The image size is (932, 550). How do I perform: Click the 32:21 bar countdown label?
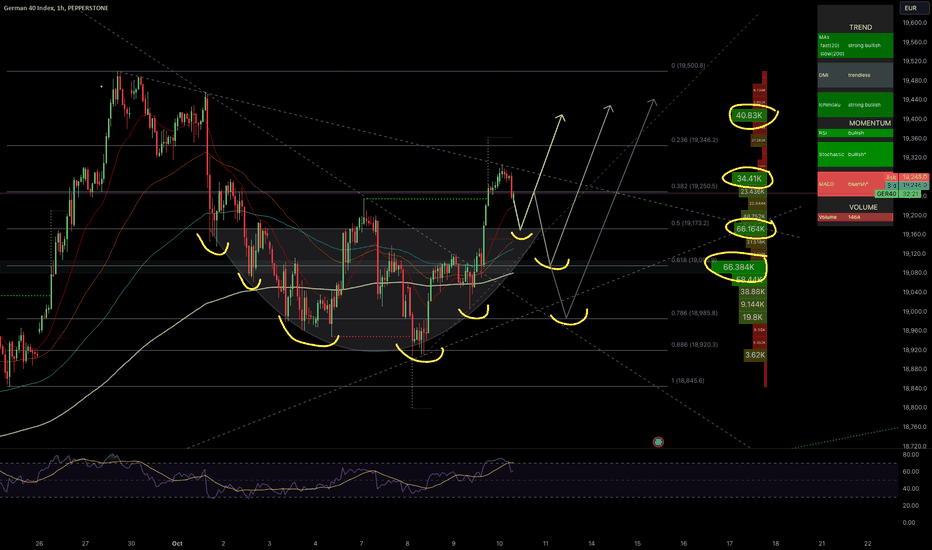click(910, 194)
